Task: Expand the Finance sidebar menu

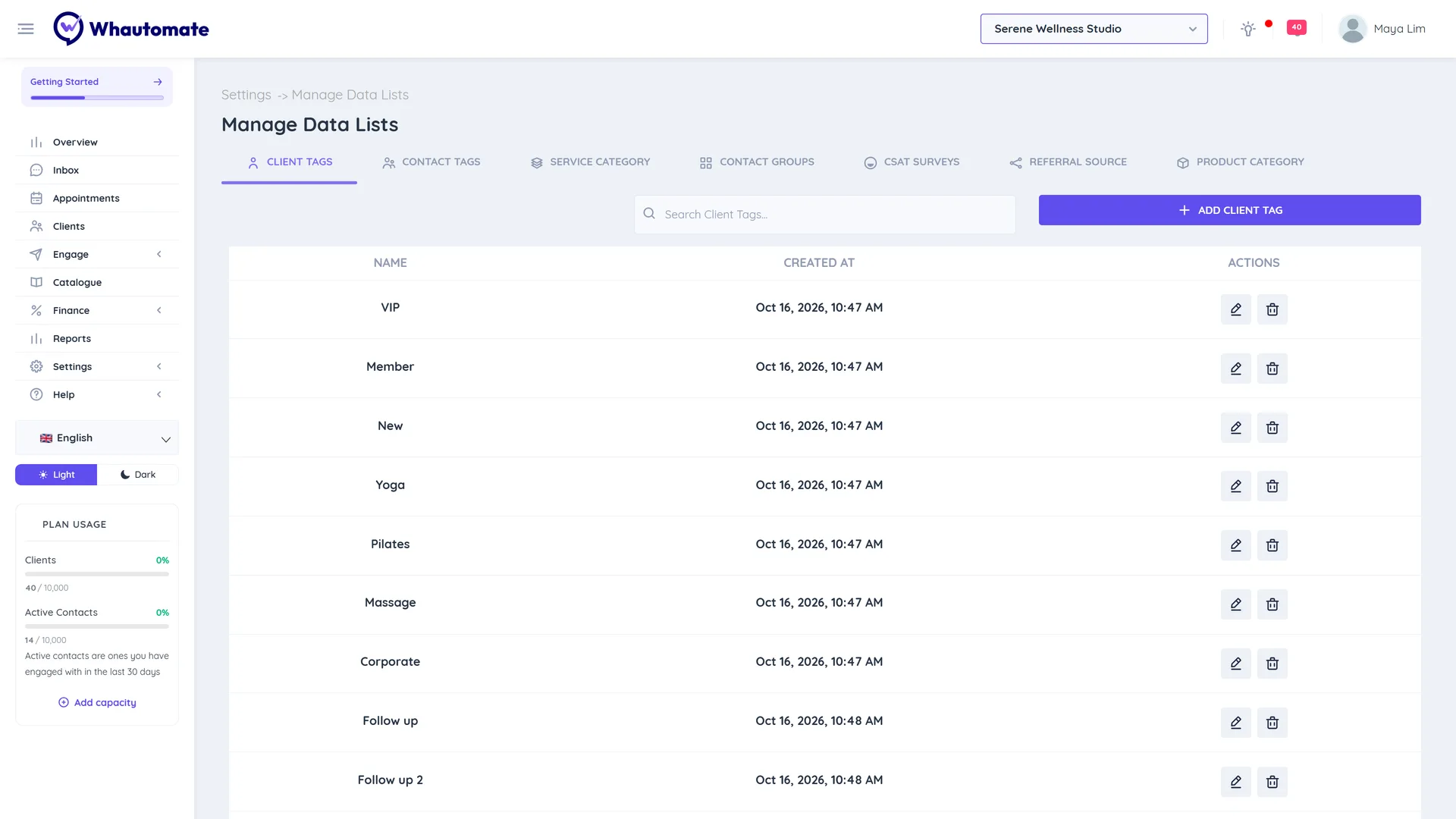Action: pyautogui.click(x=97, y=310)
